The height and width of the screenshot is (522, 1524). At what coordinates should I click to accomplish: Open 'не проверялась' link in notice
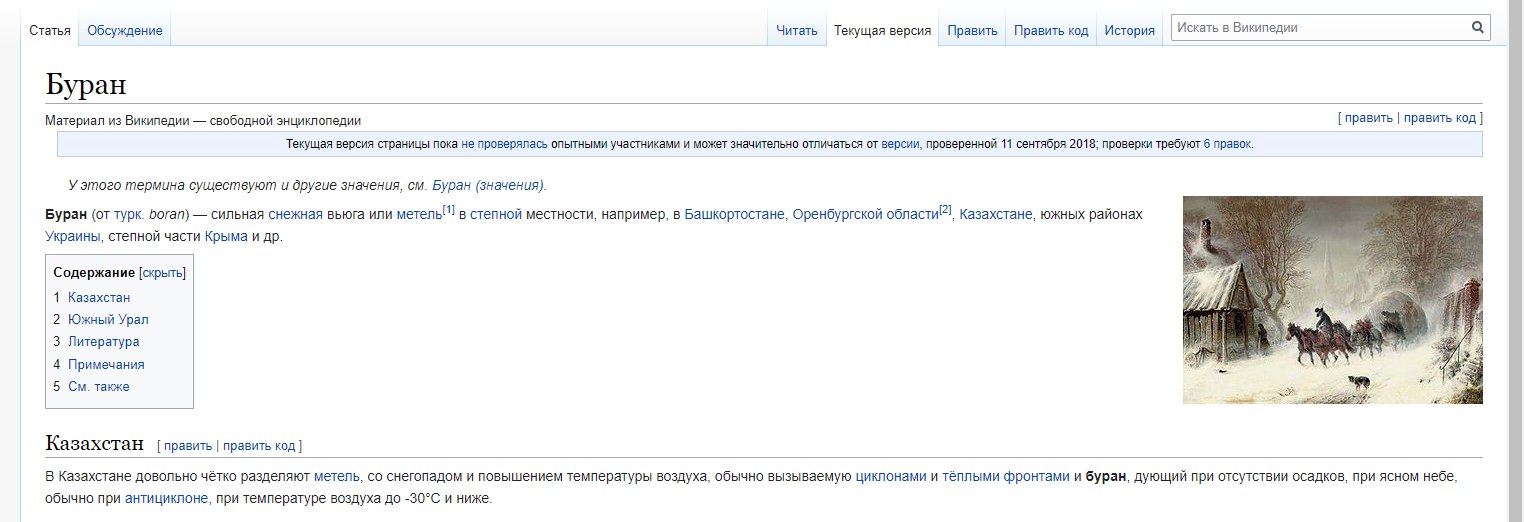504,144
